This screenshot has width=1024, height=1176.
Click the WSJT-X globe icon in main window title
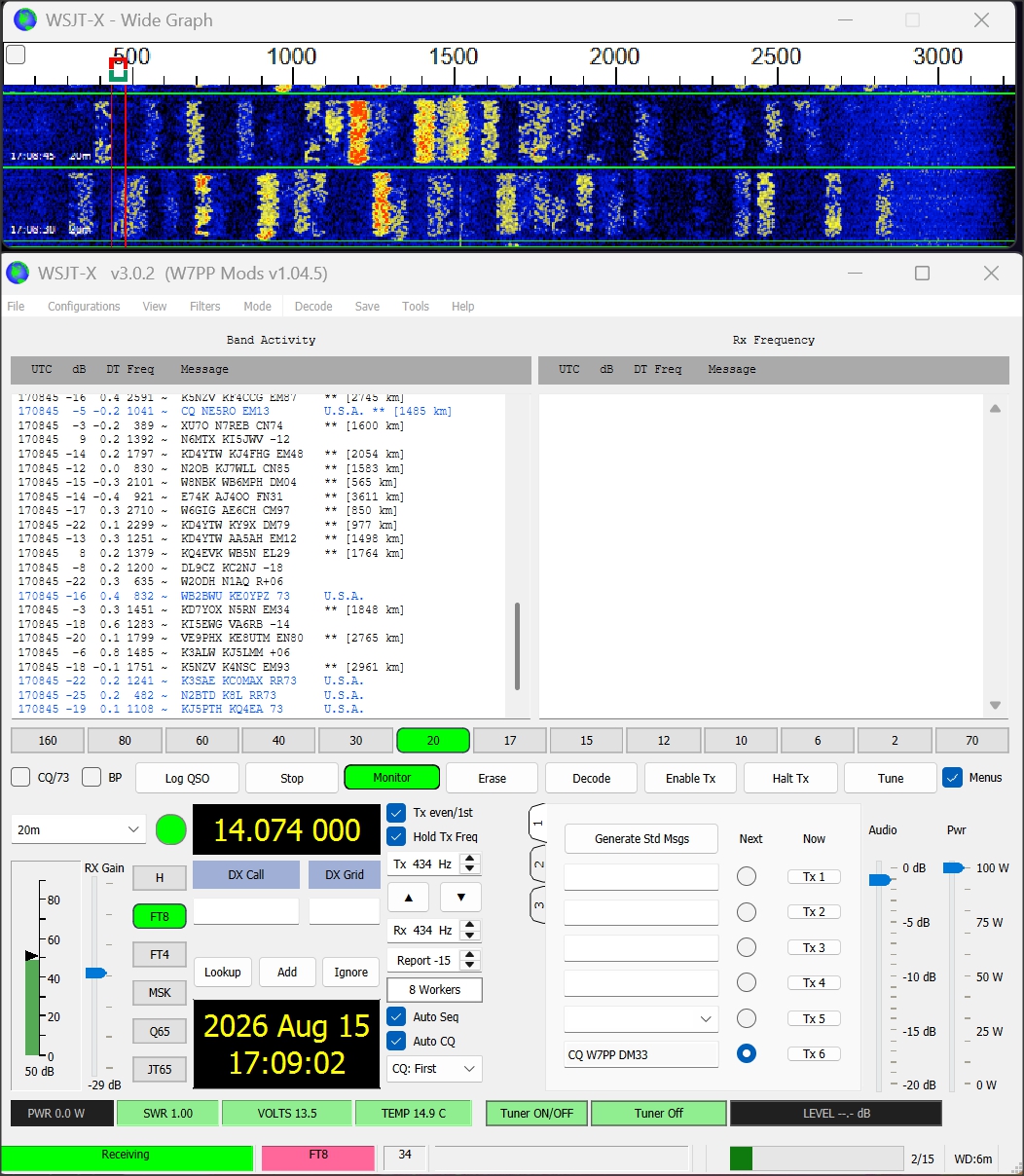pyautogui.click(x=18, y=273)
